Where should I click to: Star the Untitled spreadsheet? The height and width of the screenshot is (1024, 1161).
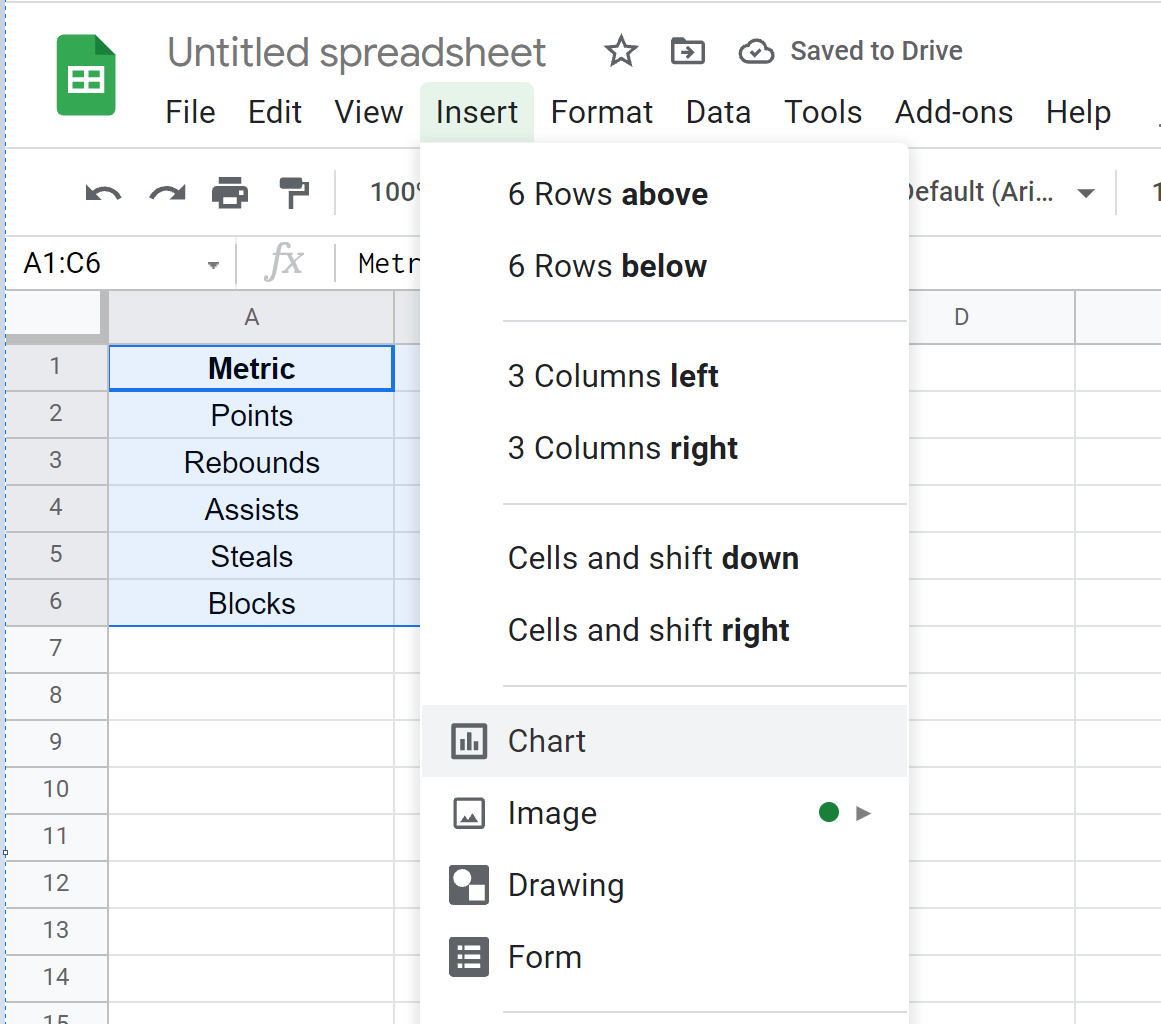621,51
